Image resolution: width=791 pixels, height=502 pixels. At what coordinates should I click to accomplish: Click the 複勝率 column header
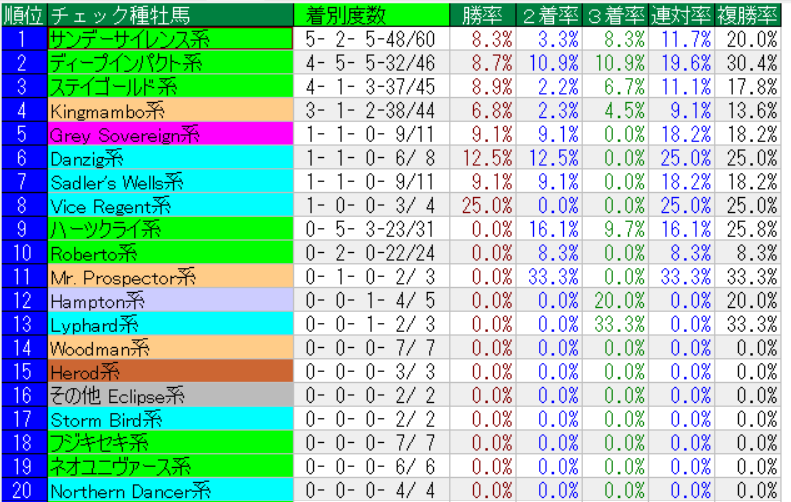(x=748, y=14)
